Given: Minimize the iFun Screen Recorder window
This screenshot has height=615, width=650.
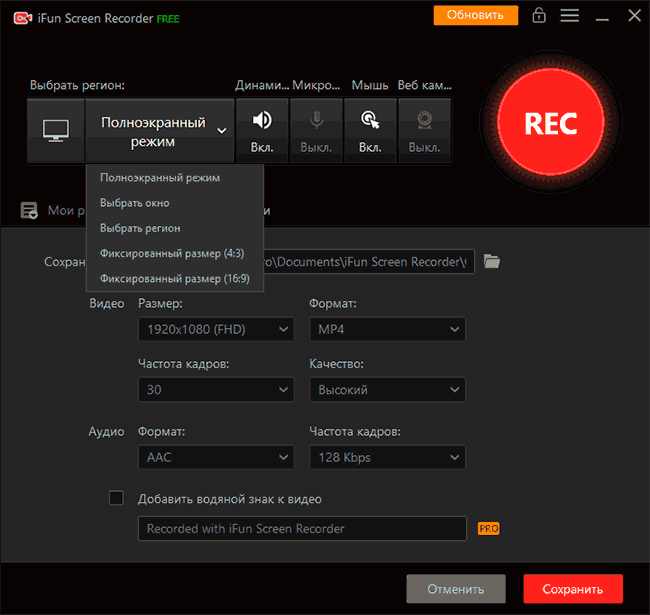Looking at the screenshot, I should click(602, 19).
